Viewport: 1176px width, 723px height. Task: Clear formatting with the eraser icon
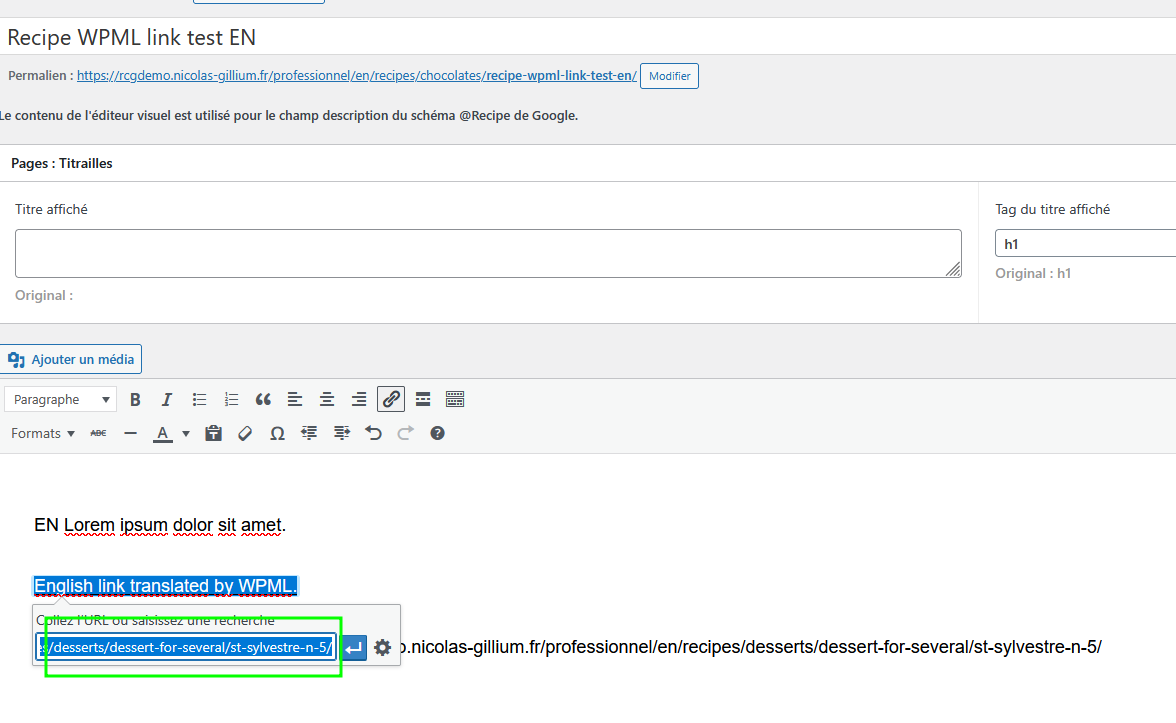pos(244,434)
